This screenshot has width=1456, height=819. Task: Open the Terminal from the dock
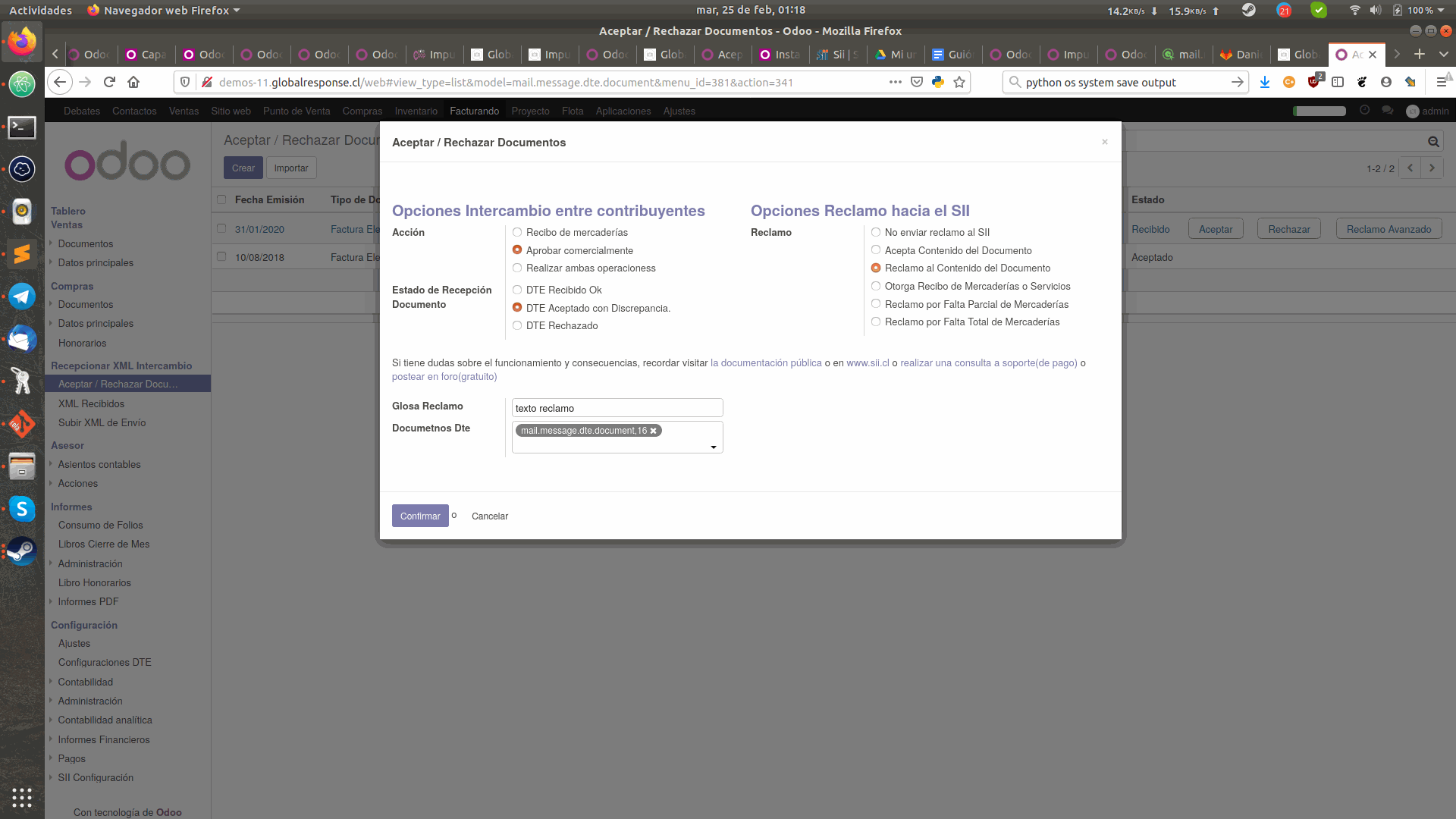21,127
